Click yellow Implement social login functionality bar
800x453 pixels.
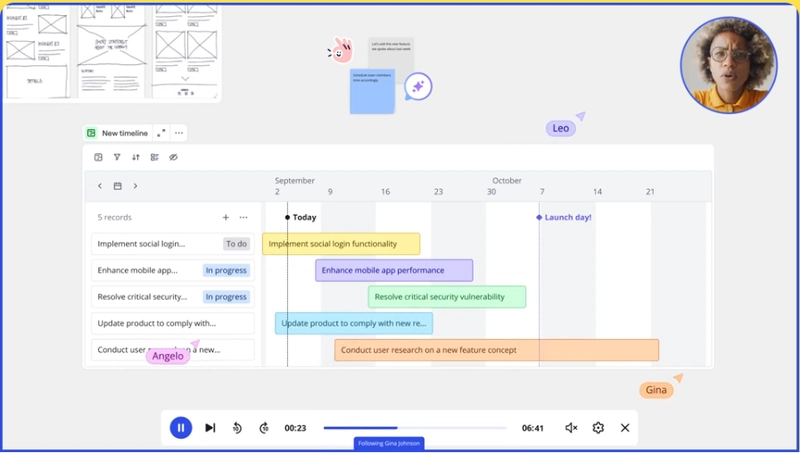341,244
